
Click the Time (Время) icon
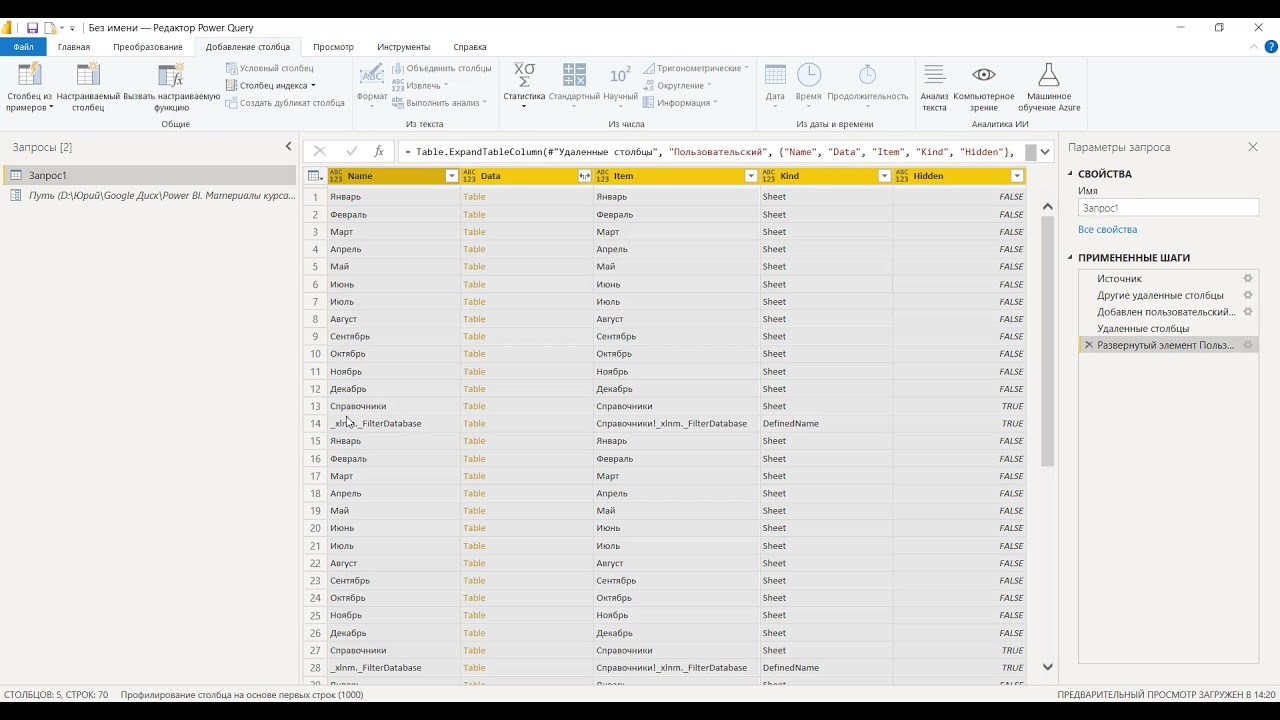tap(808, 75)
